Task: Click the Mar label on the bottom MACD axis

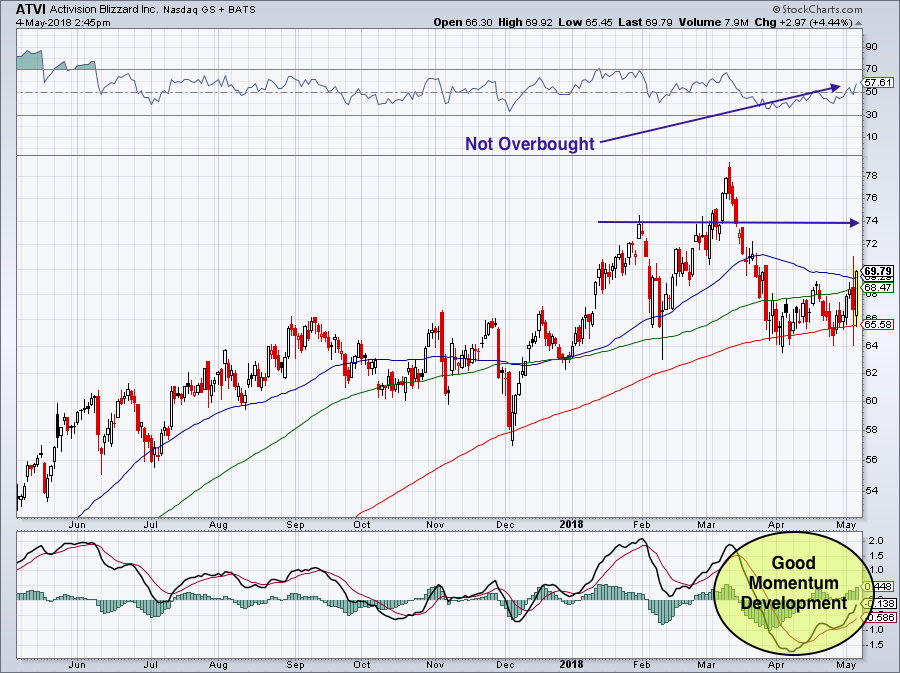Action: [x=706, y=665]
